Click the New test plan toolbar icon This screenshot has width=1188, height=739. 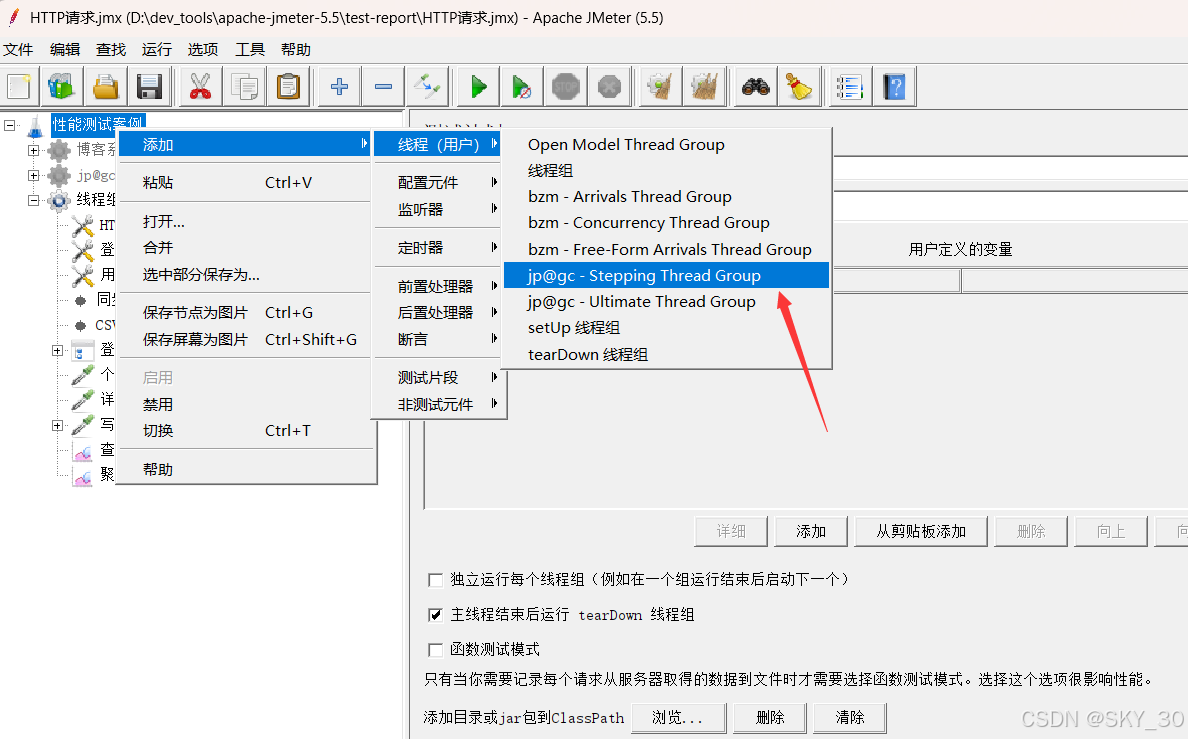19,86
